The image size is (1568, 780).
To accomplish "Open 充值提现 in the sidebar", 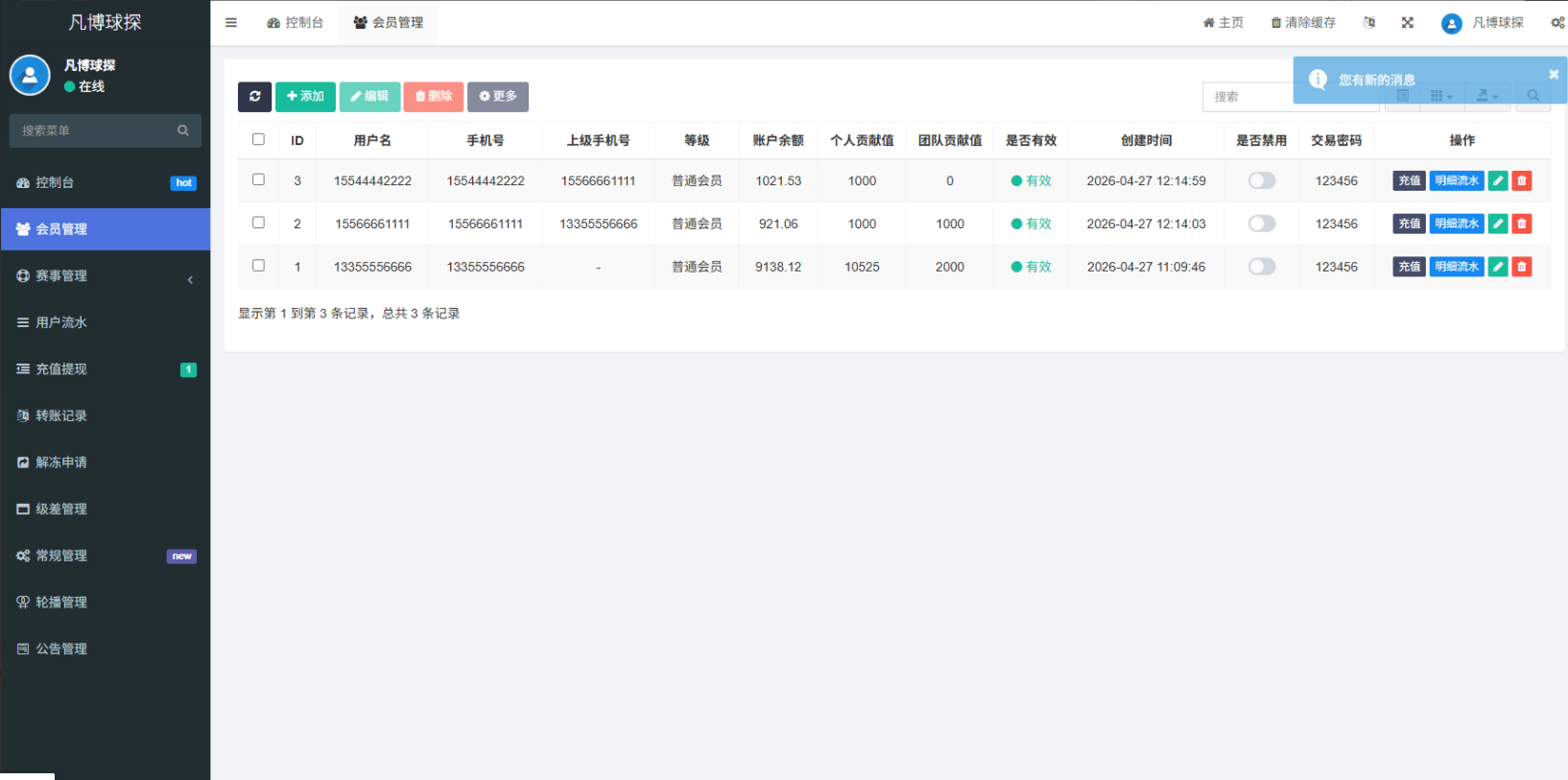I will coord(106,369).
